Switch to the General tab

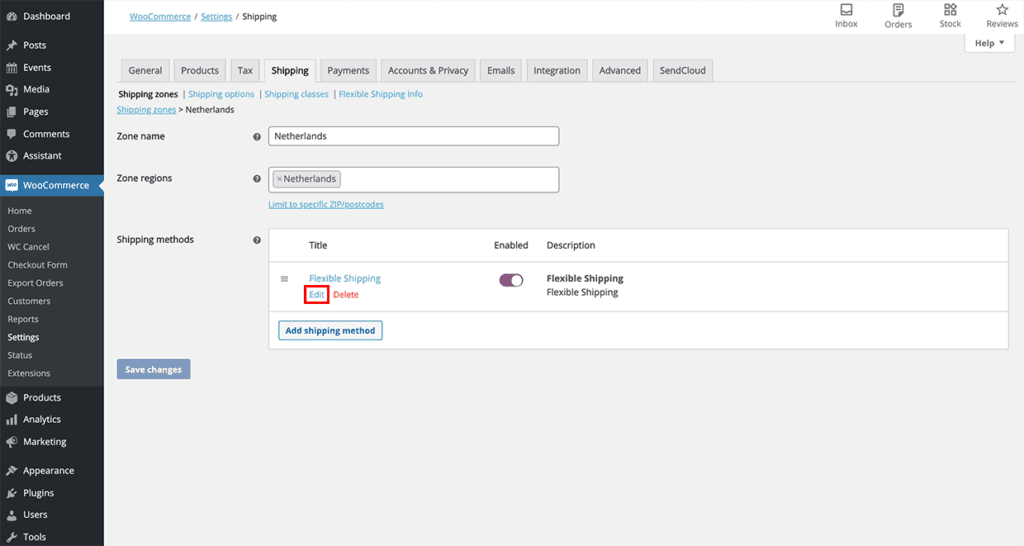pyautogui.click(x=145, y=71)
